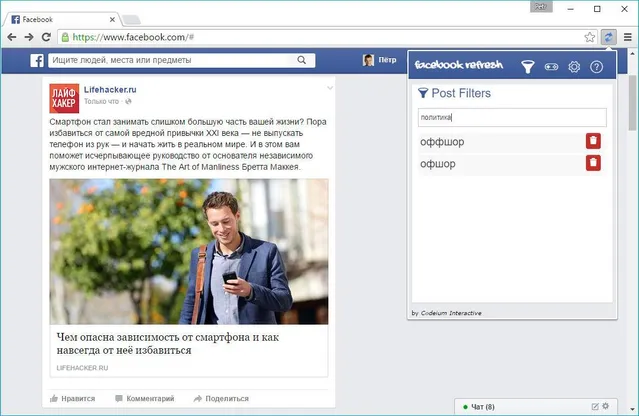Open the Facebook Refresh help icon
The height and width of the screenshot is (416, 639).
click(597, 67)
